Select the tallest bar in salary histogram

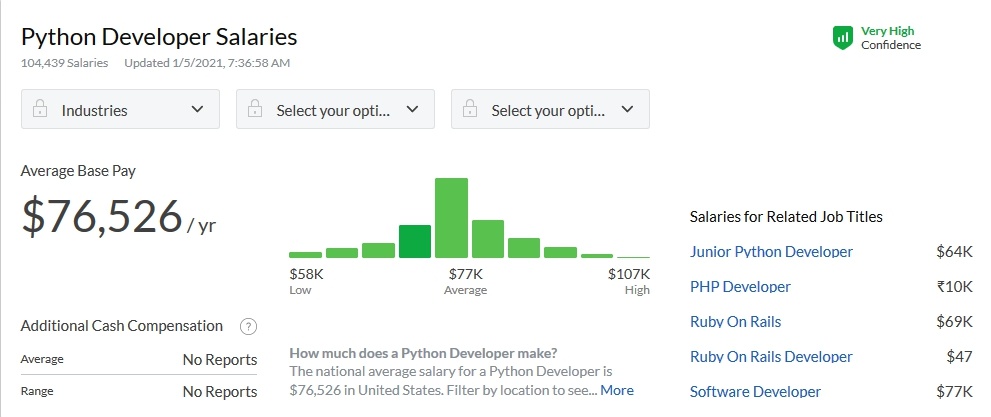click(451, 218)
